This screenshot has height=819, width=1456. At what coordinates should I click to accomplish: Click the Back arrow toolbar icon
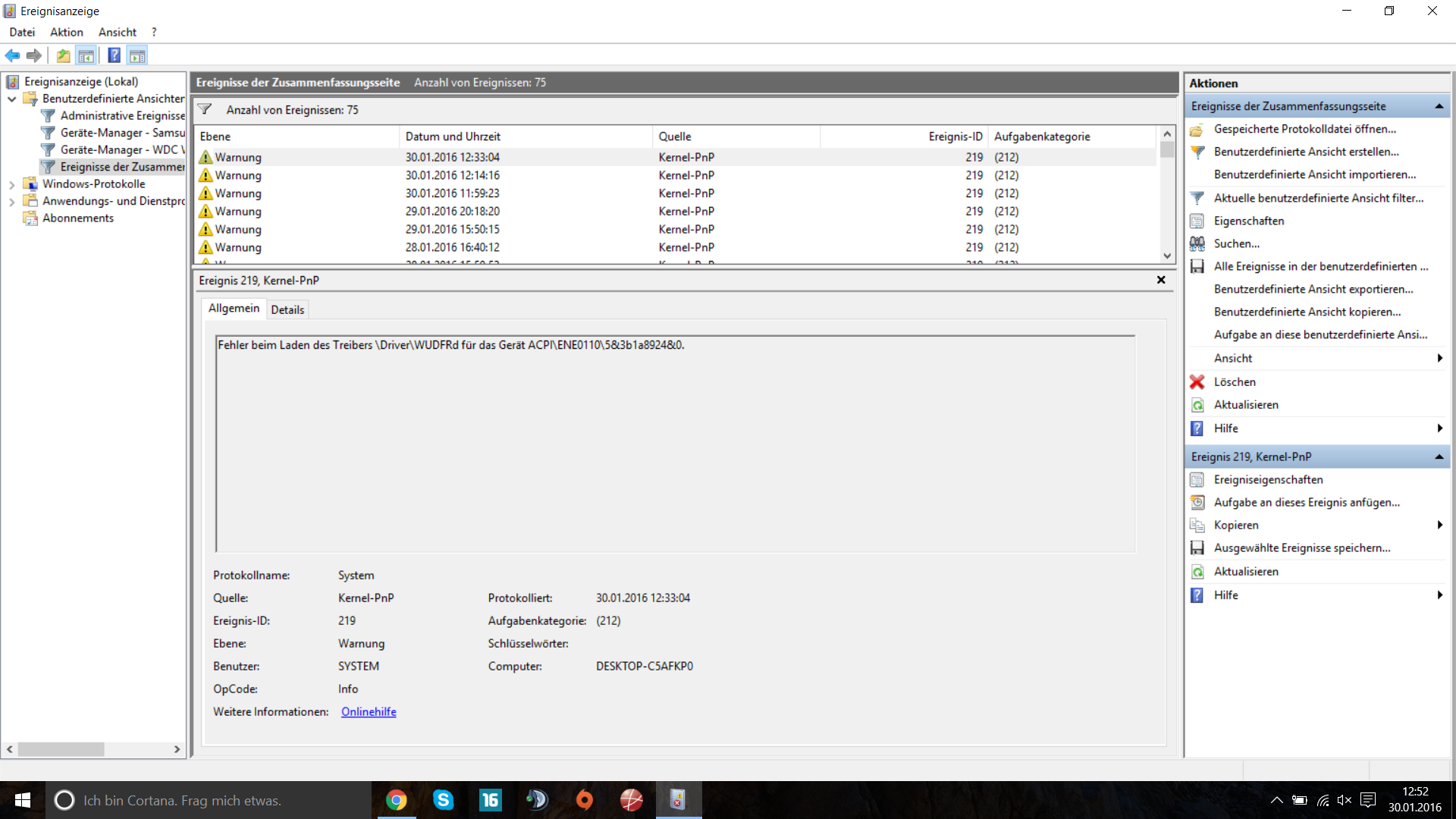pos(12,55)
